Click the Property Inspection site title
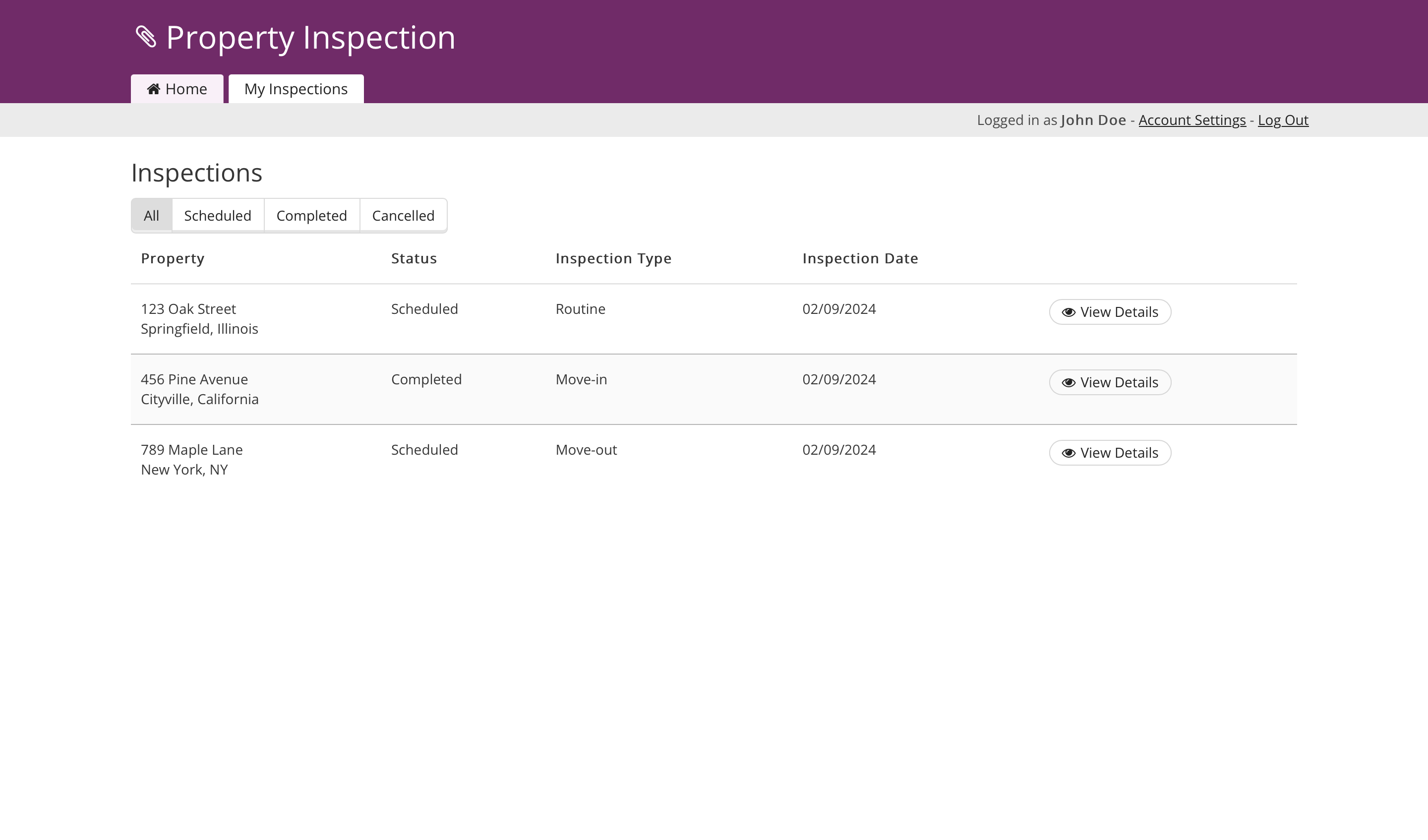This screenshot has height=840, width=1428. (x=310, y=38)
